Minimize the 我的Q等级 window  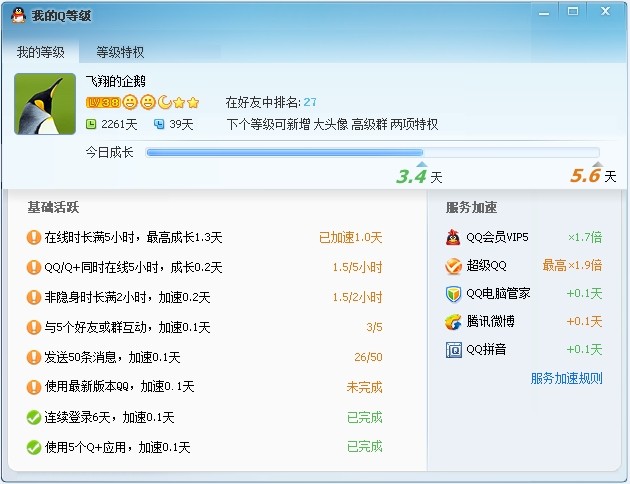tap(544, 12)
